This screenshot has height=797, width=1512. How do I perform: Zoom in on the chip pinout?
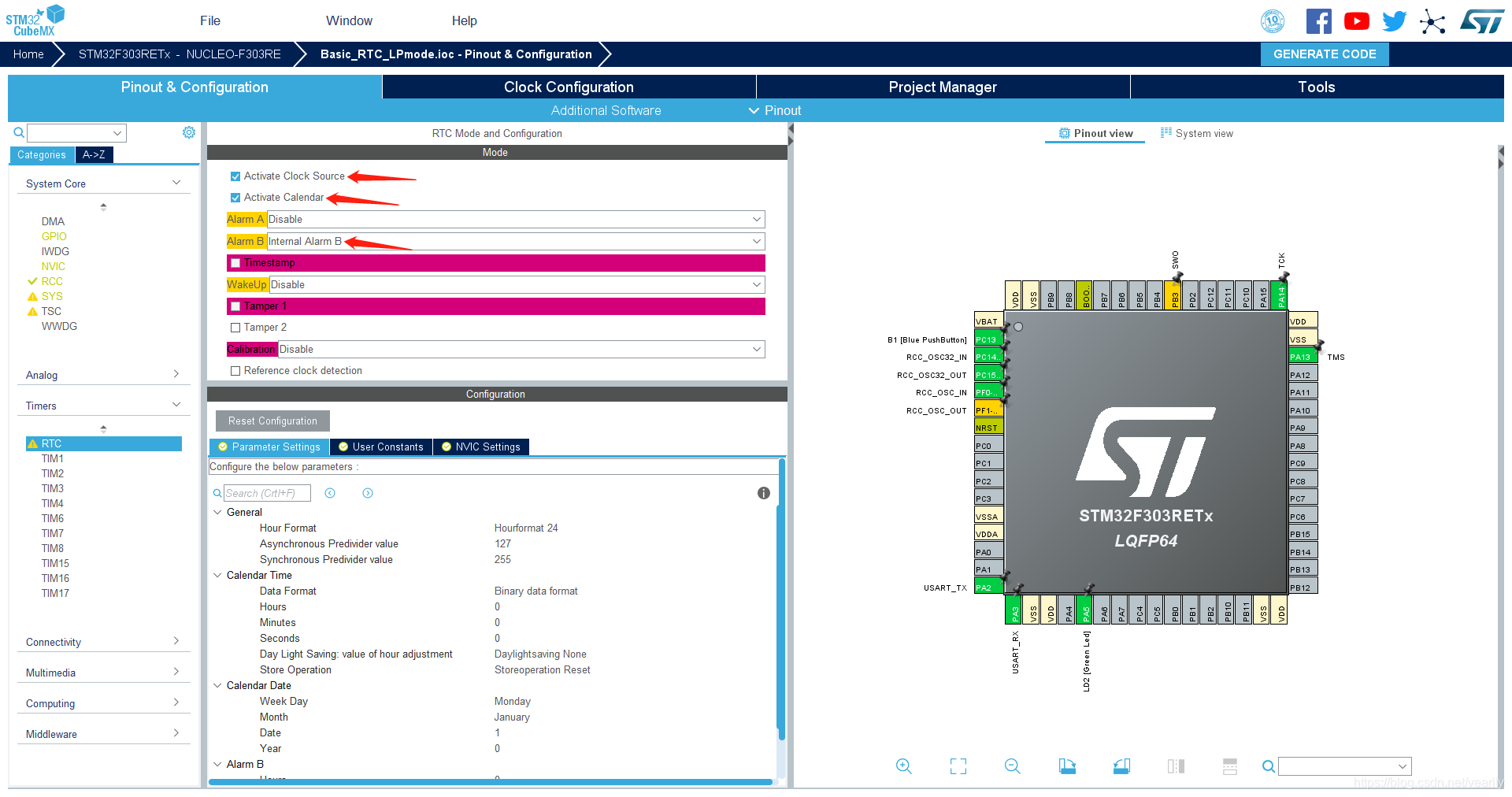tap(904, 766)
